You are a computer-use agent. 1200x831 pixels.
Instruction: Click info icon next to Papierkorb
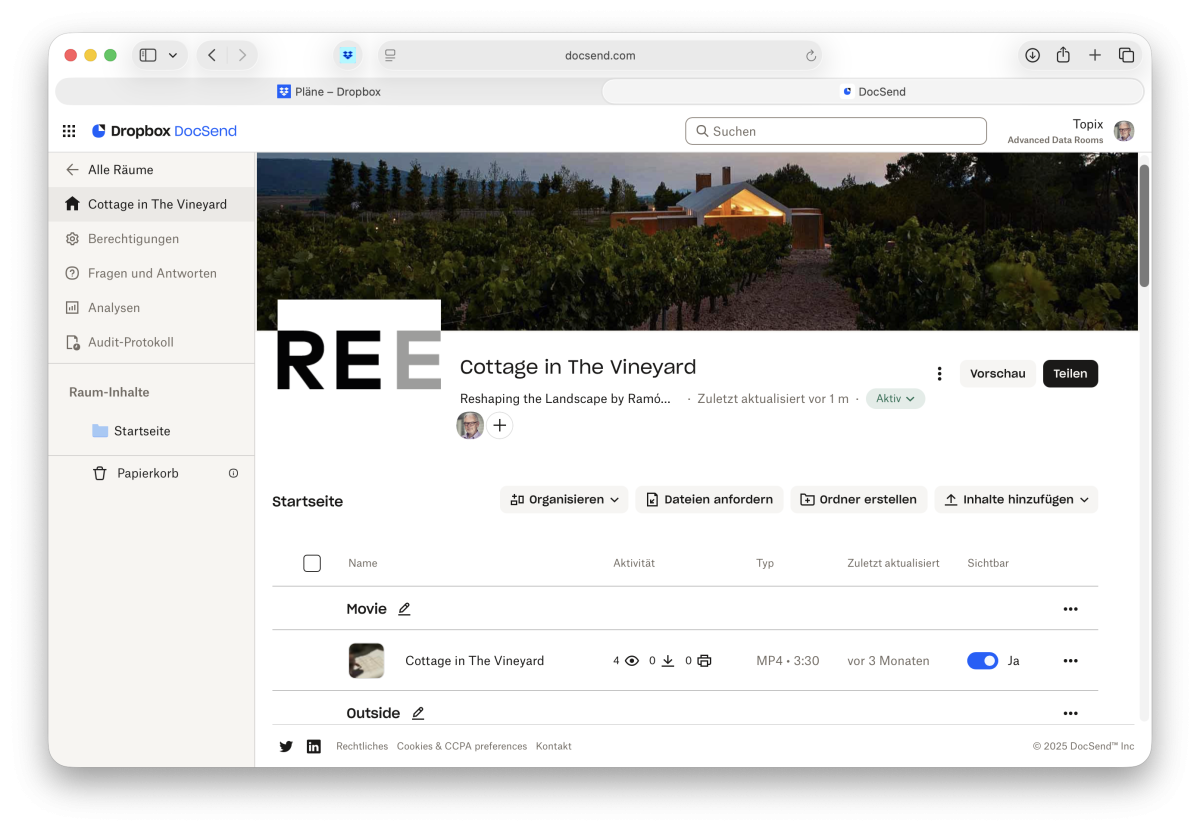233,473
